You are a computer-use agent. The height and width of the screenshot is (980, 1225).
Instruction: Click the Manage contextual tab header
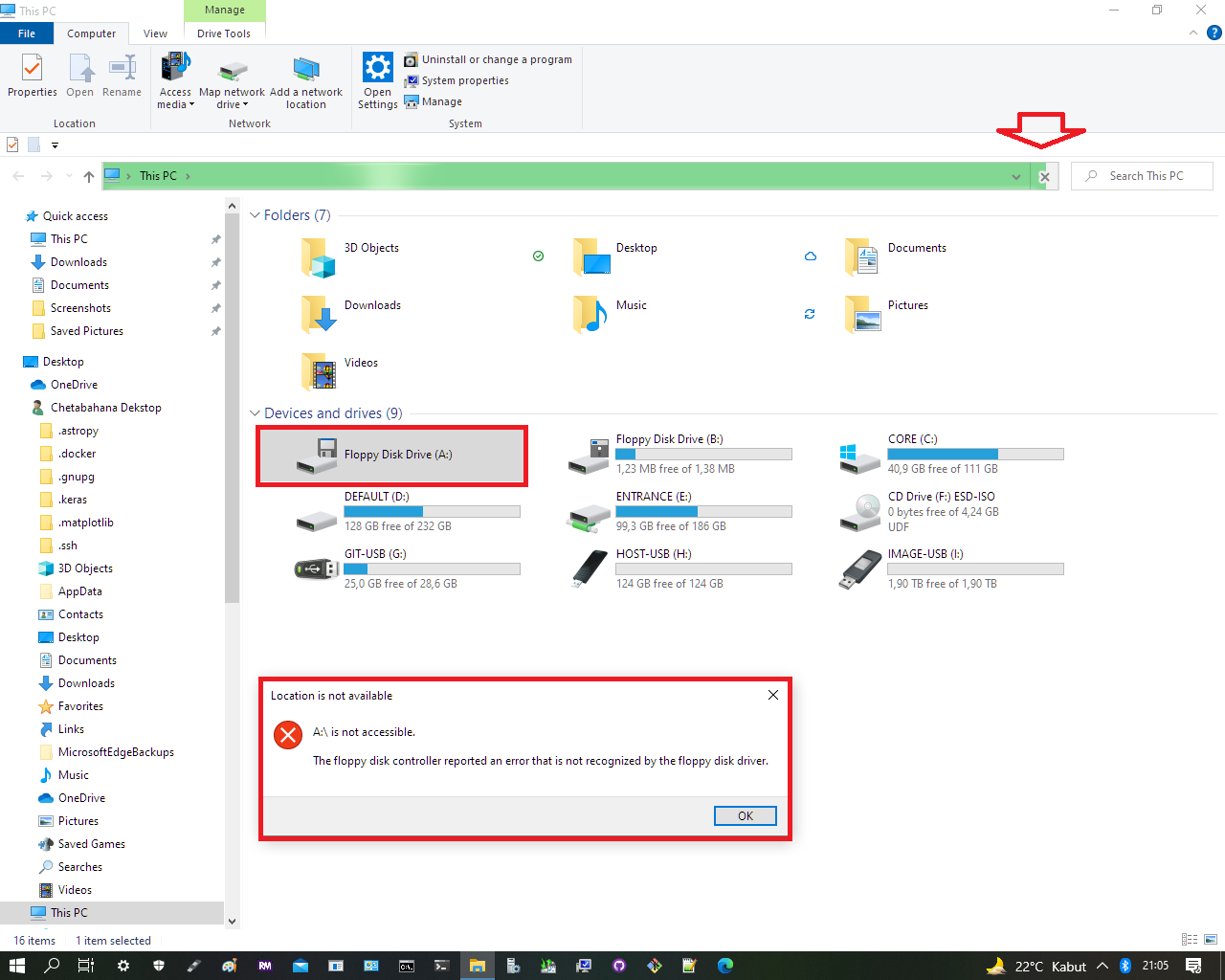[225, 11]
